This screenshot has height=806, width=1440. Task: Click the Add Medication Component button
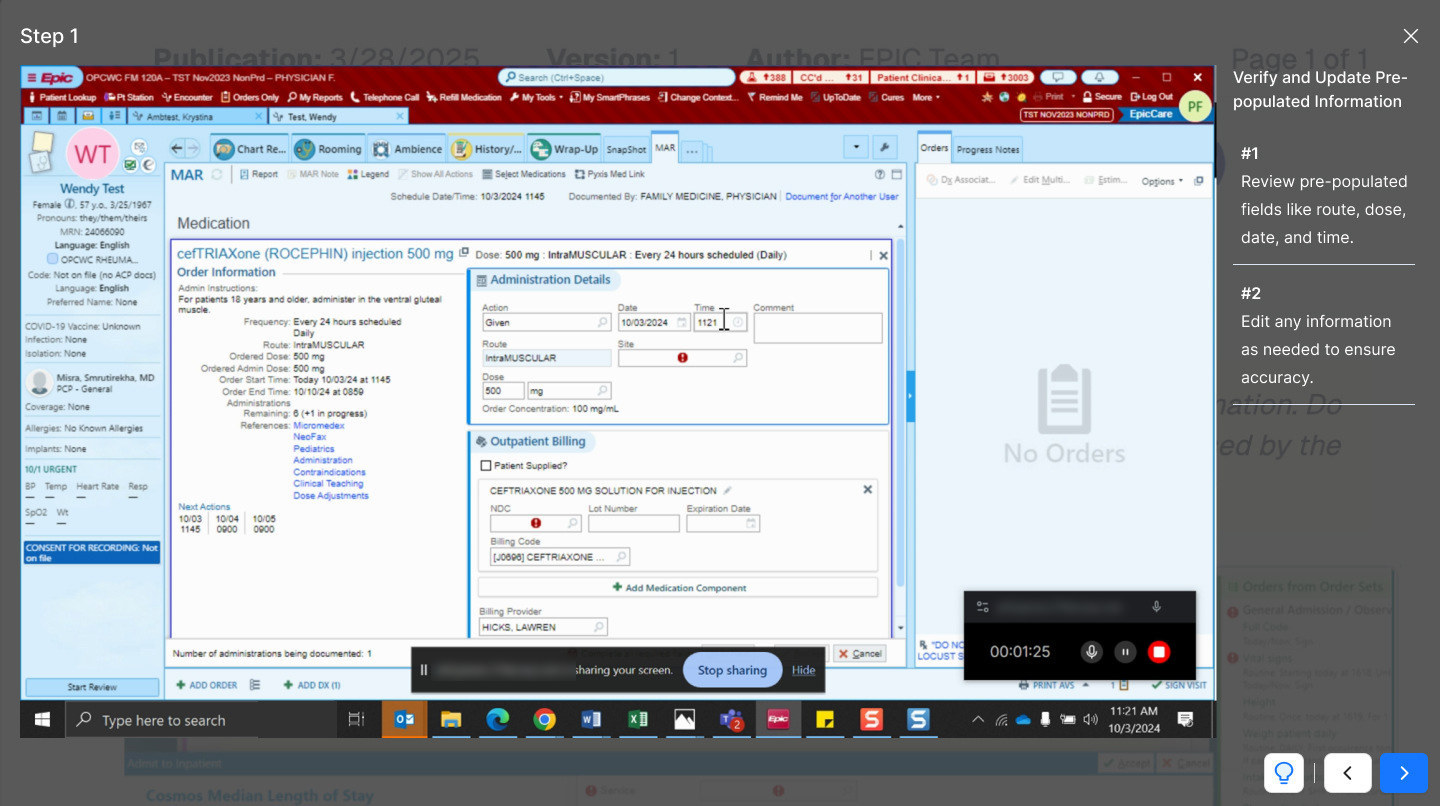coord(678,587)
